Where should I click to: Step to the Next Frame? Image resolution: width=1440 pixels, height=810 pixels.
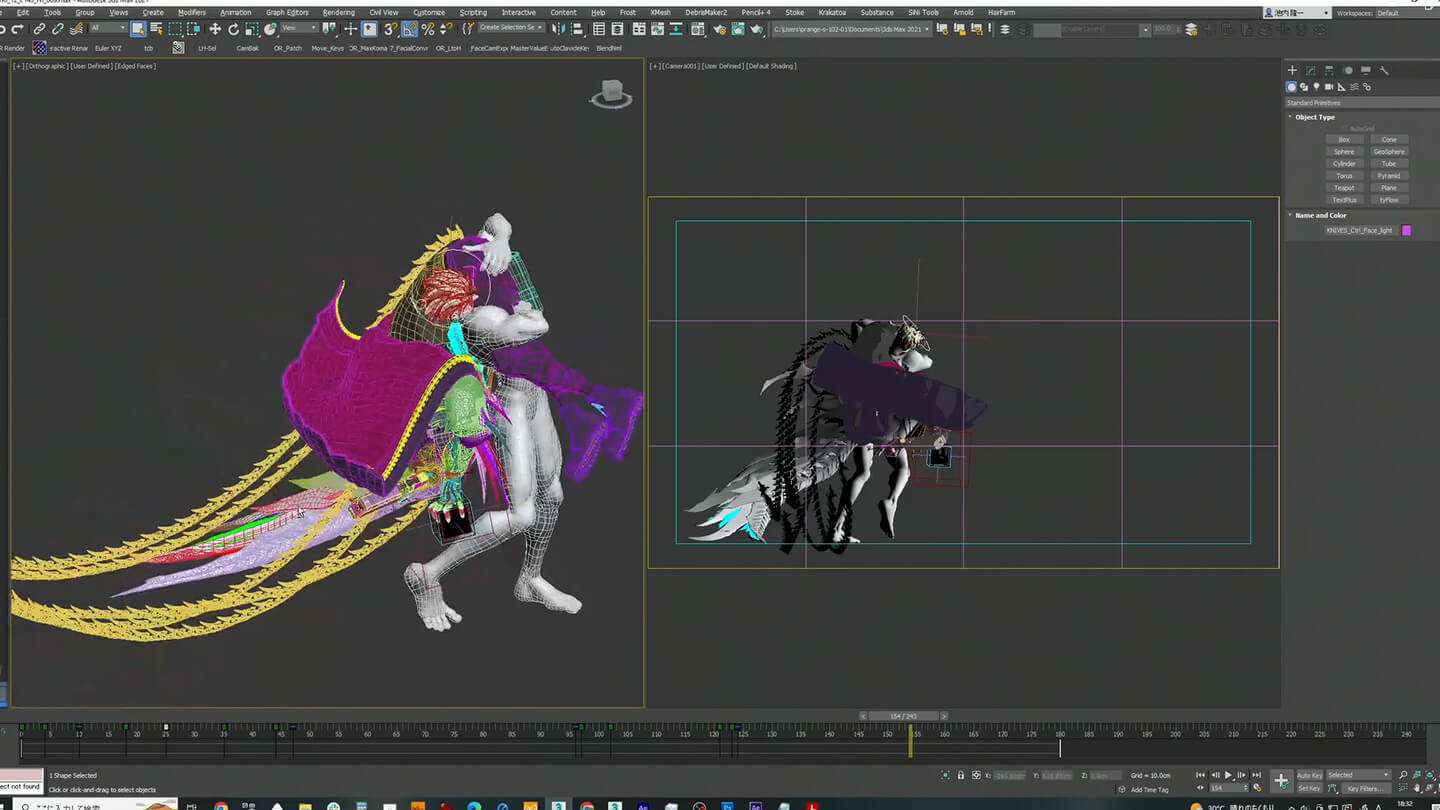coord(1241,775)
